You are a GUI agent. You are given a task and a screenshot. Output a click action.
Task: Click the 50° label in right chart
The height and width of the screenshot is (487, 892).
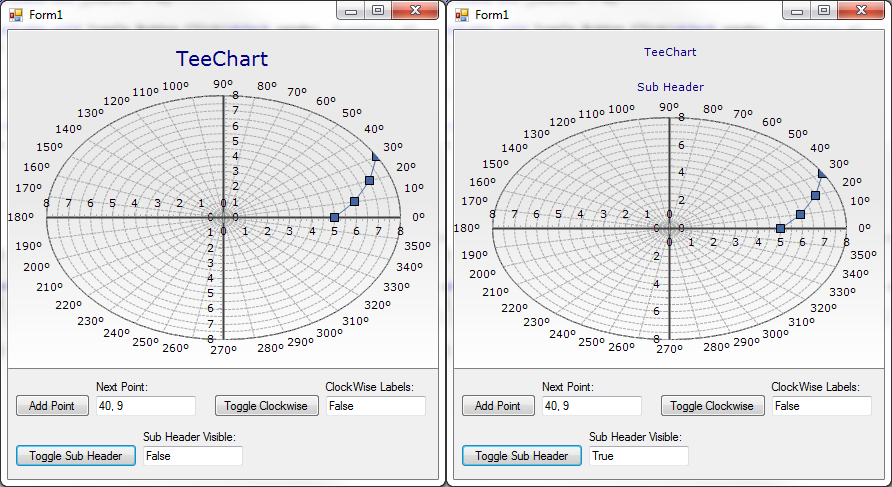point(798,134)
